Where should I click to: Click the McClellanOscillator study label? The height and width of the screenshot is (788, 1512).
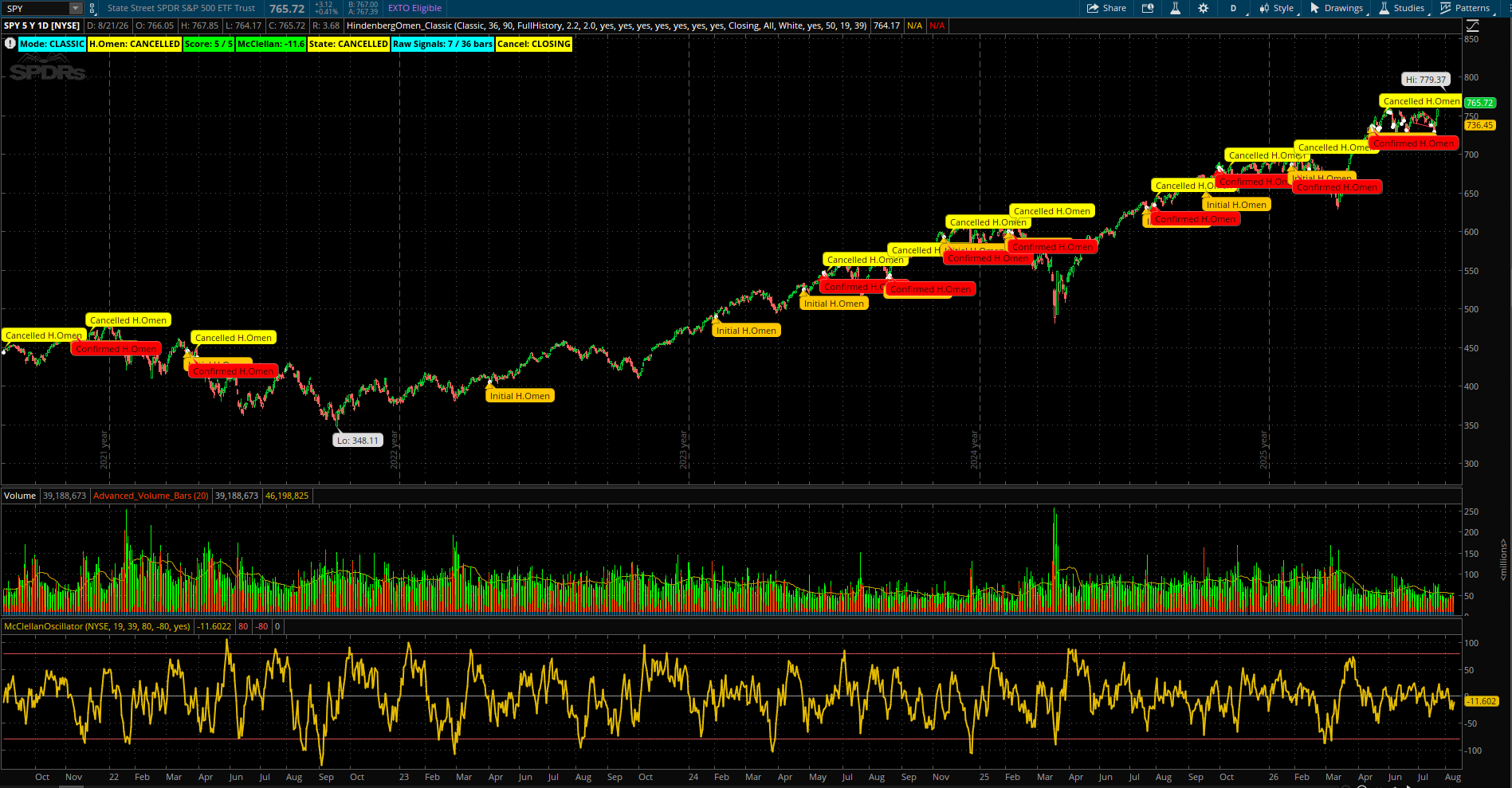point(97,626)
